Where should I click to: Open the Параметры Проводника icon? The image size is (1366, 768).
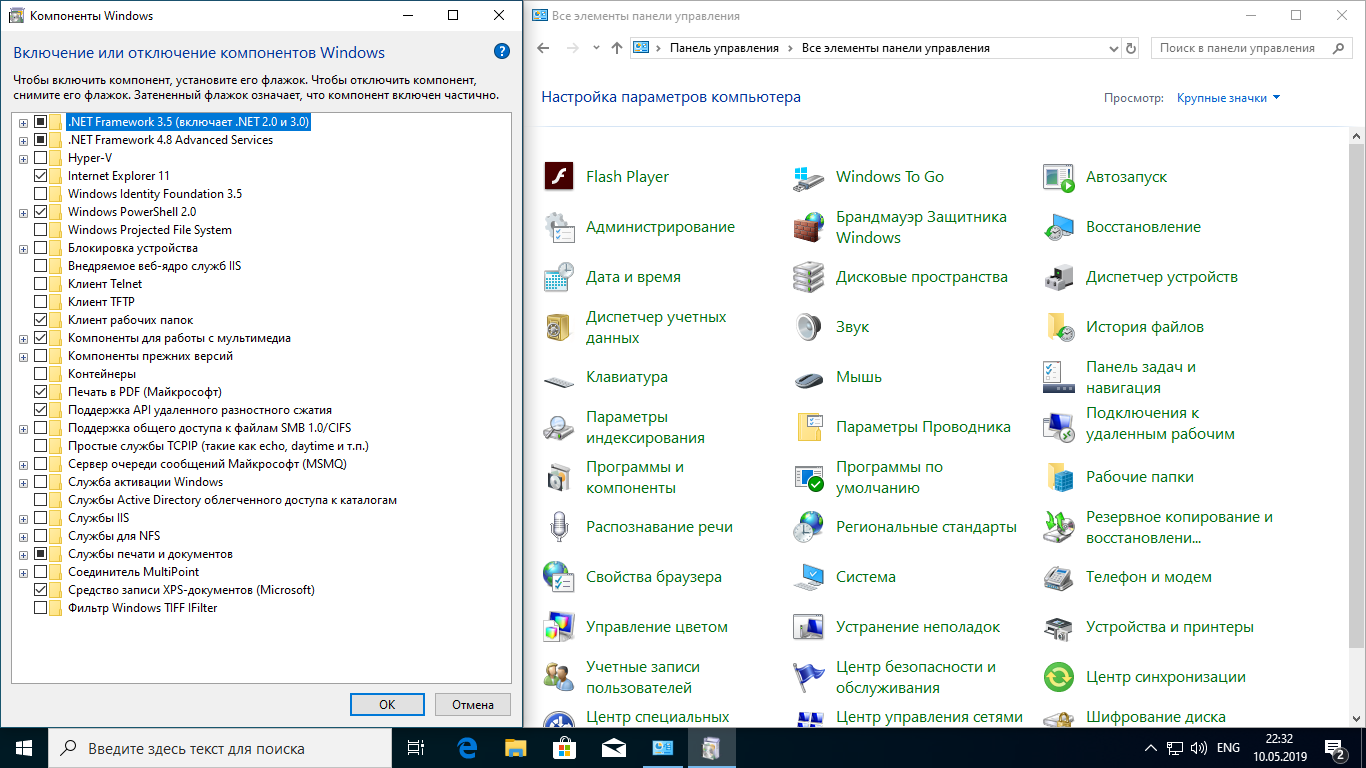[808, 427]
